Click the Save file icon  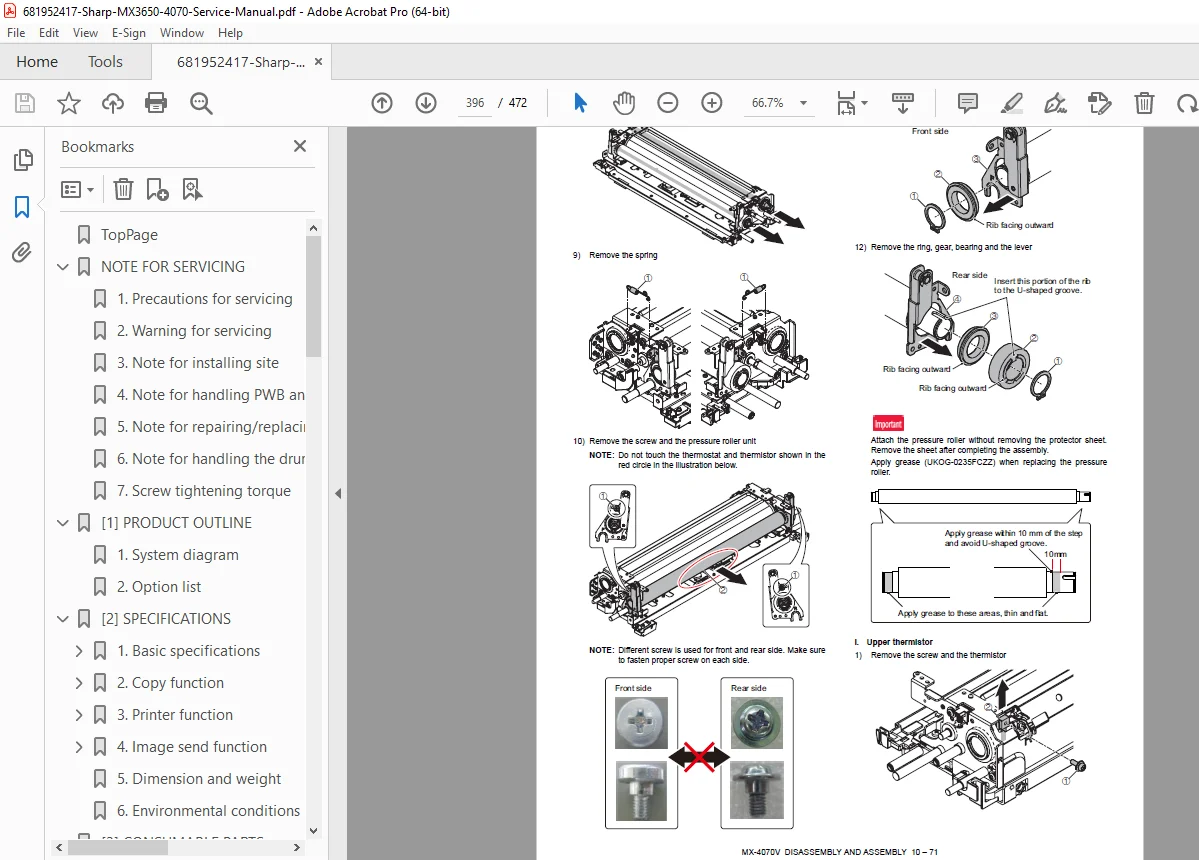click(x=24, y=102)
